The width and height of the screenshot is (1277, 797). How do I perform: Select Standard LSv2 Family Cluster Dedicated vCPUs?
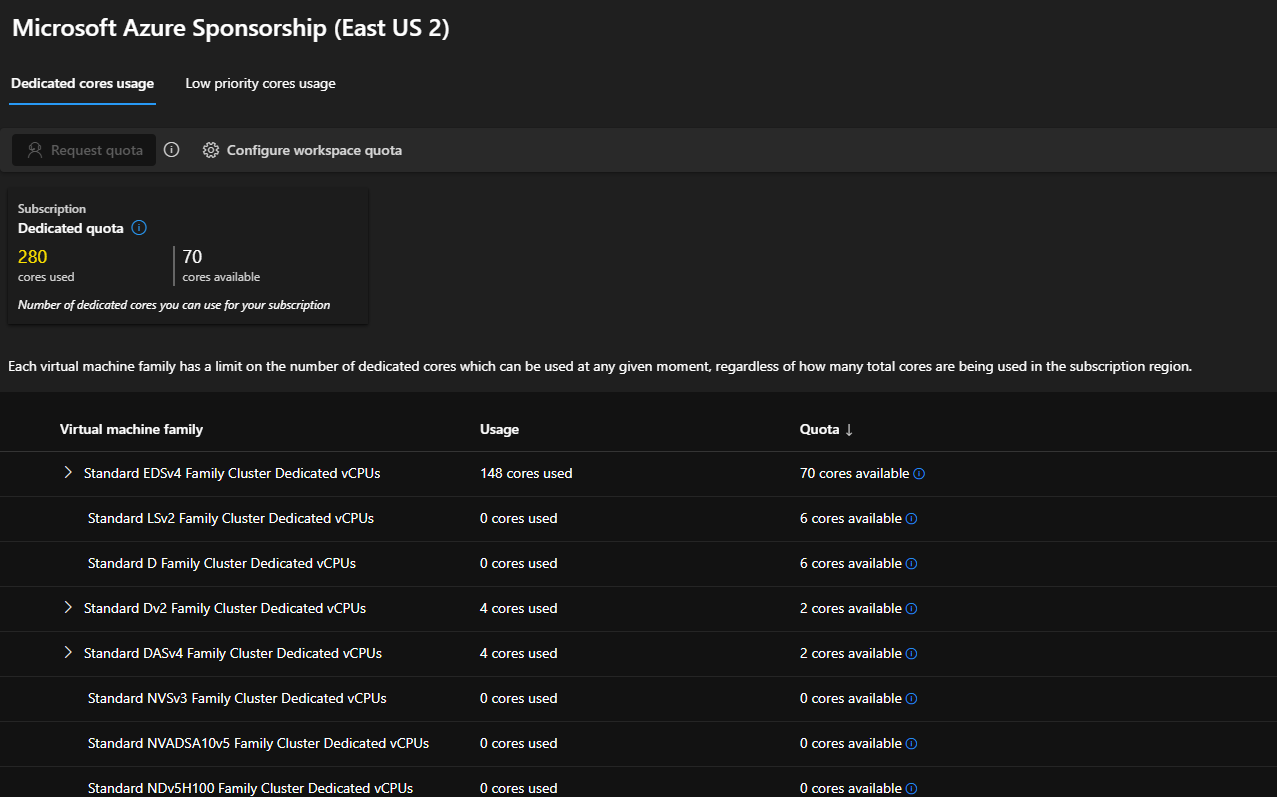coord(231,518)
